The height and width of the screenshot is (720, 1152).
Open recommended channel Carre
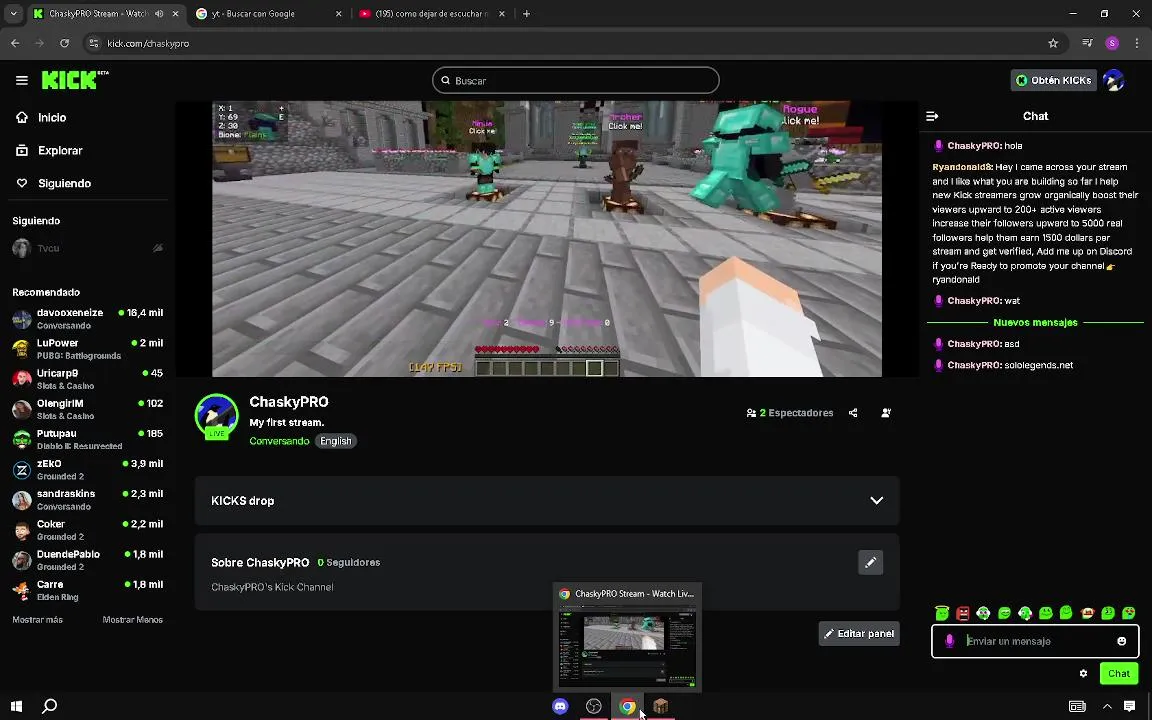[87, 590]
